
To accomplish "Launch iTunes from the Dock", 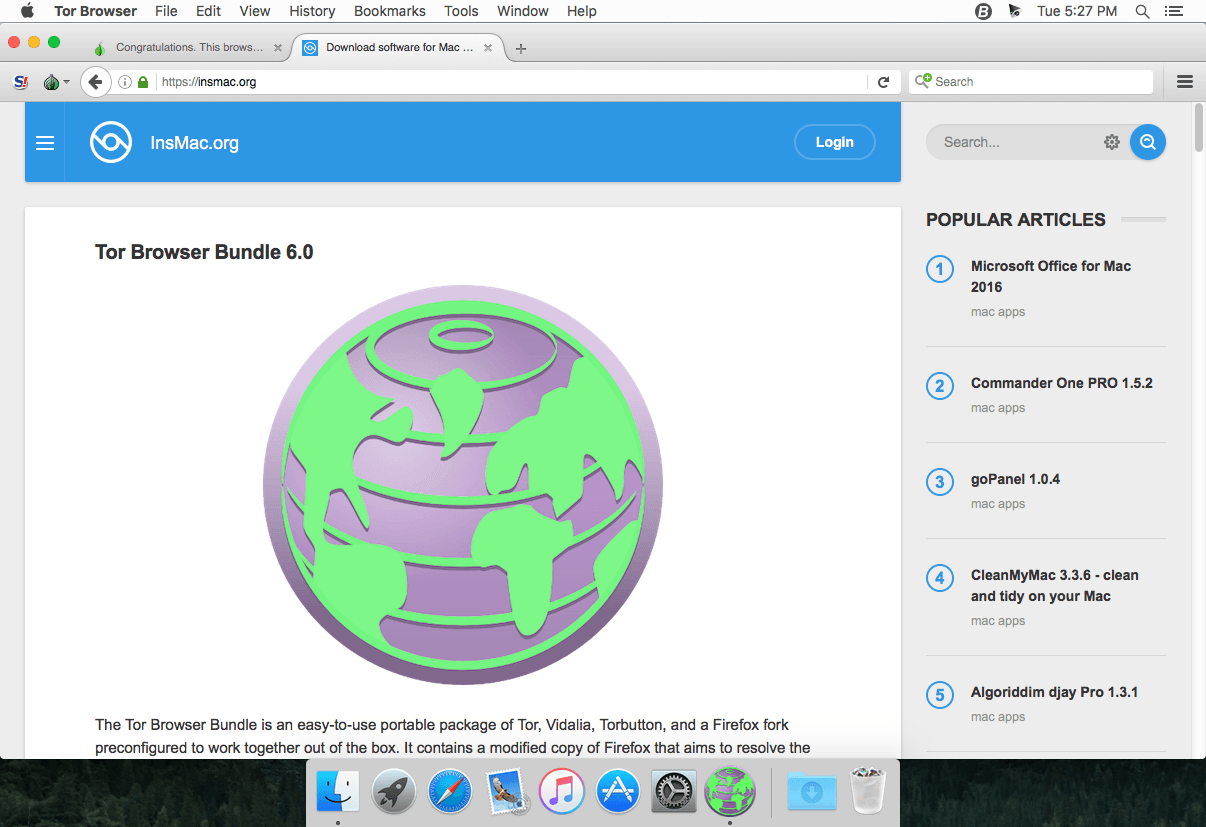I will (562, 792).
